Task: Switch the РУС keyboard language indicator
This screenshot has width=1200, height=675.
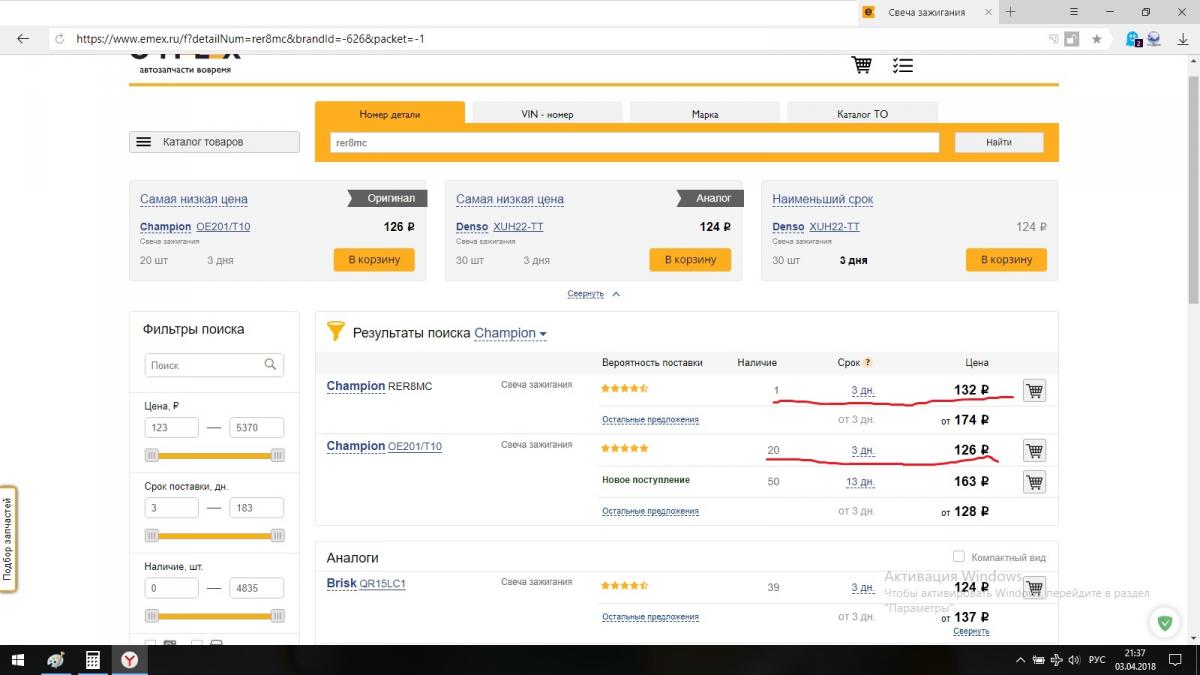Action: 1097,660
